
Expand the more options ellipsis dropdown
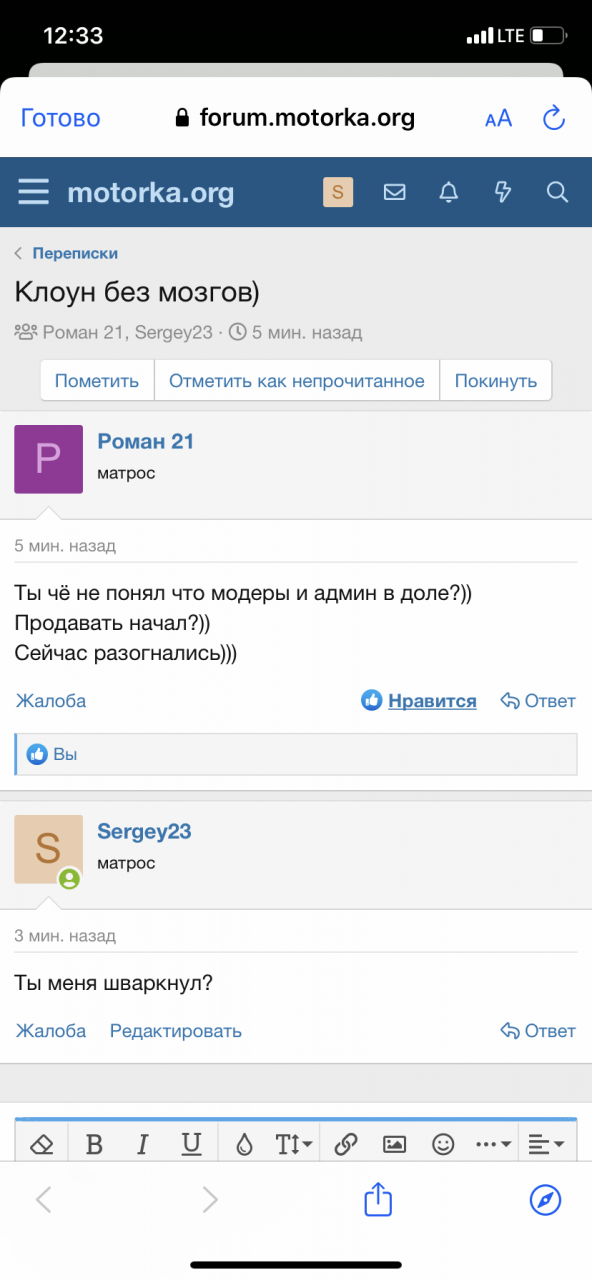click(495, 1144)
